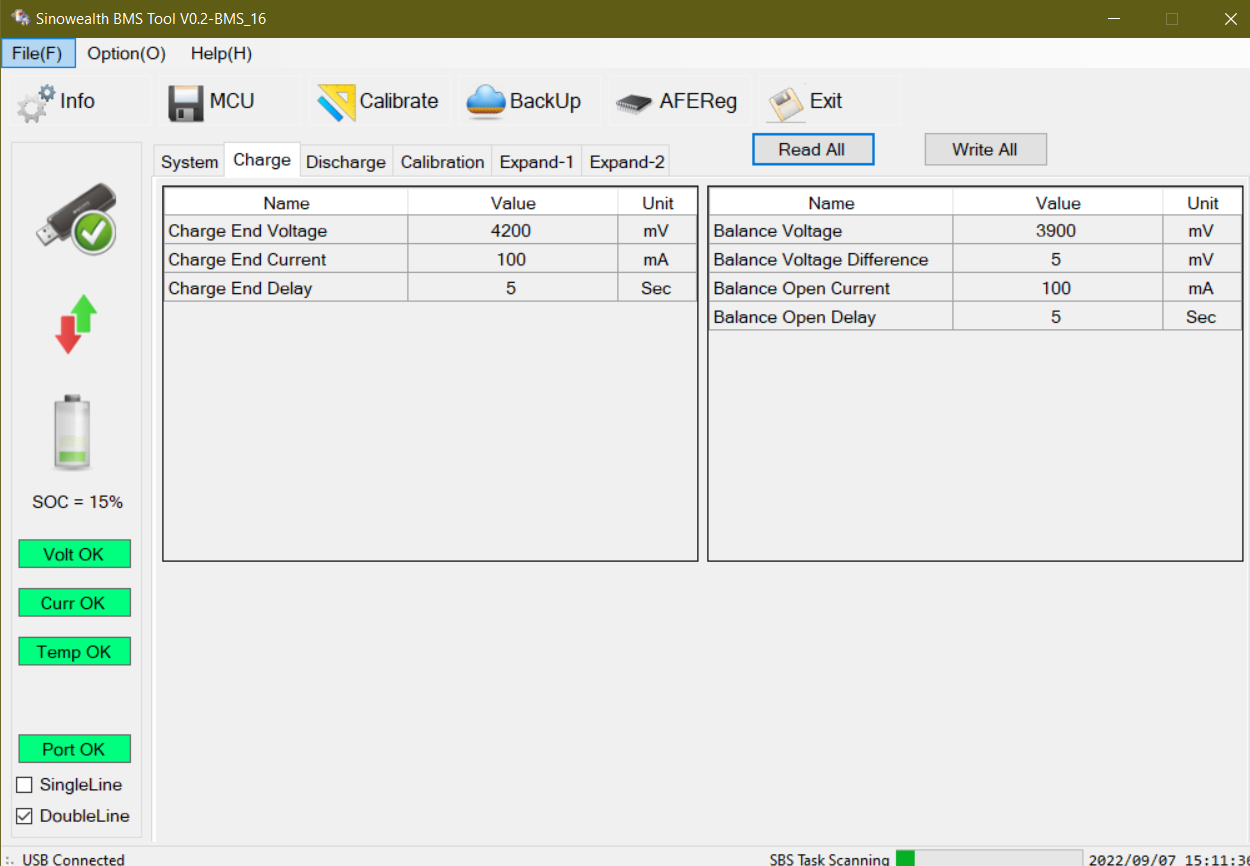Click the battery level icon
1250x866 pixels.
pos(73,433)
